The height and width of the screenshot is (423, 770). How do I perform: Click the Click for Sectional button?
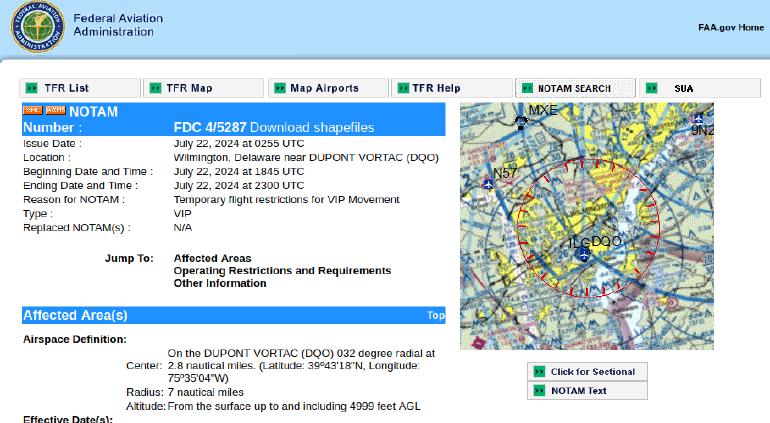[587, 371]
